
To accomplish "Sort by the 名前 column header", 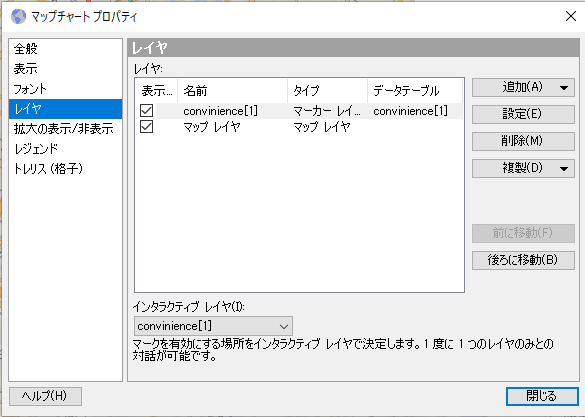I will (233, 91).
